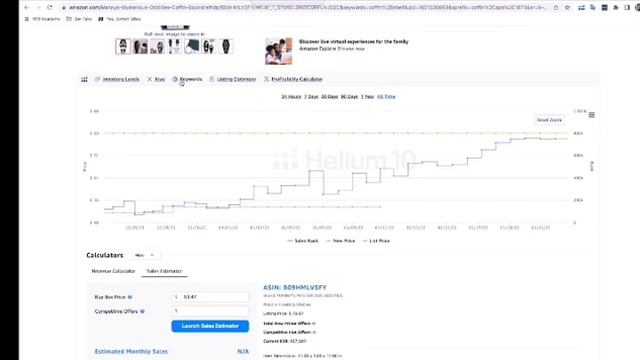Click the Buy Box Price info icon
This screenshot has height=360, width=640.
coord(130,297)
